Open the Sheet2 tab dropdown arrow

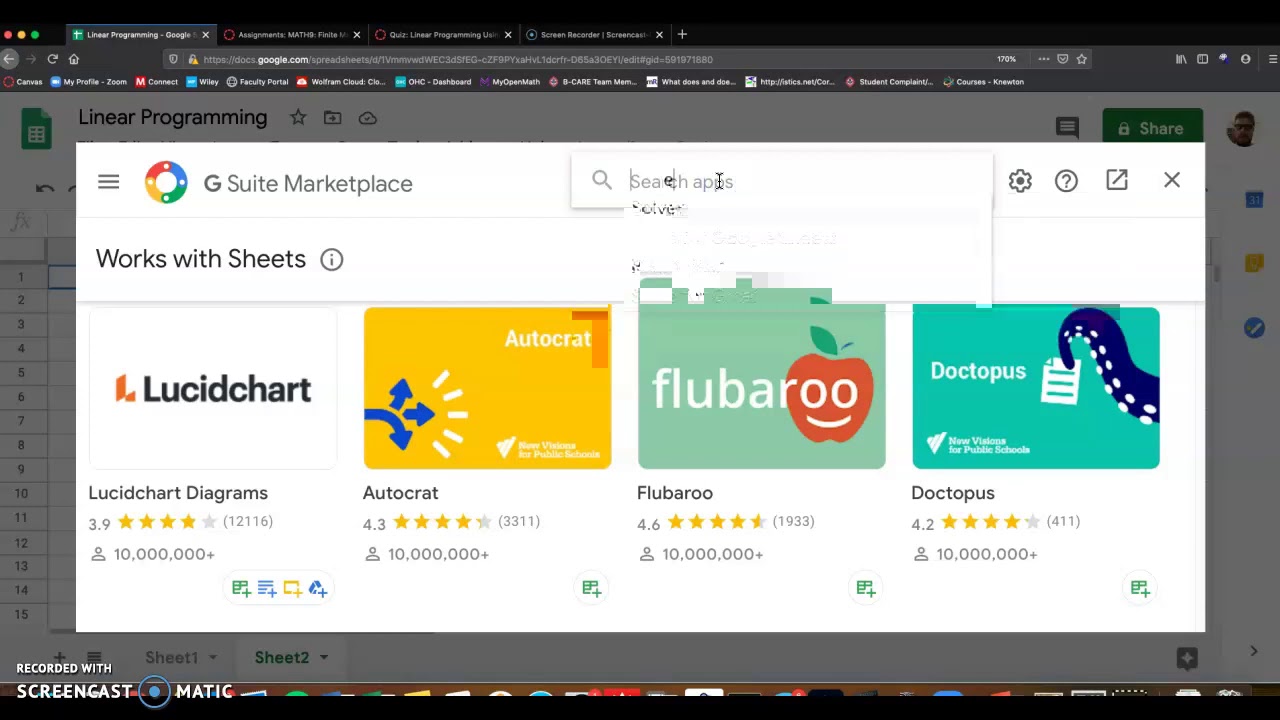tap(323, 657)
